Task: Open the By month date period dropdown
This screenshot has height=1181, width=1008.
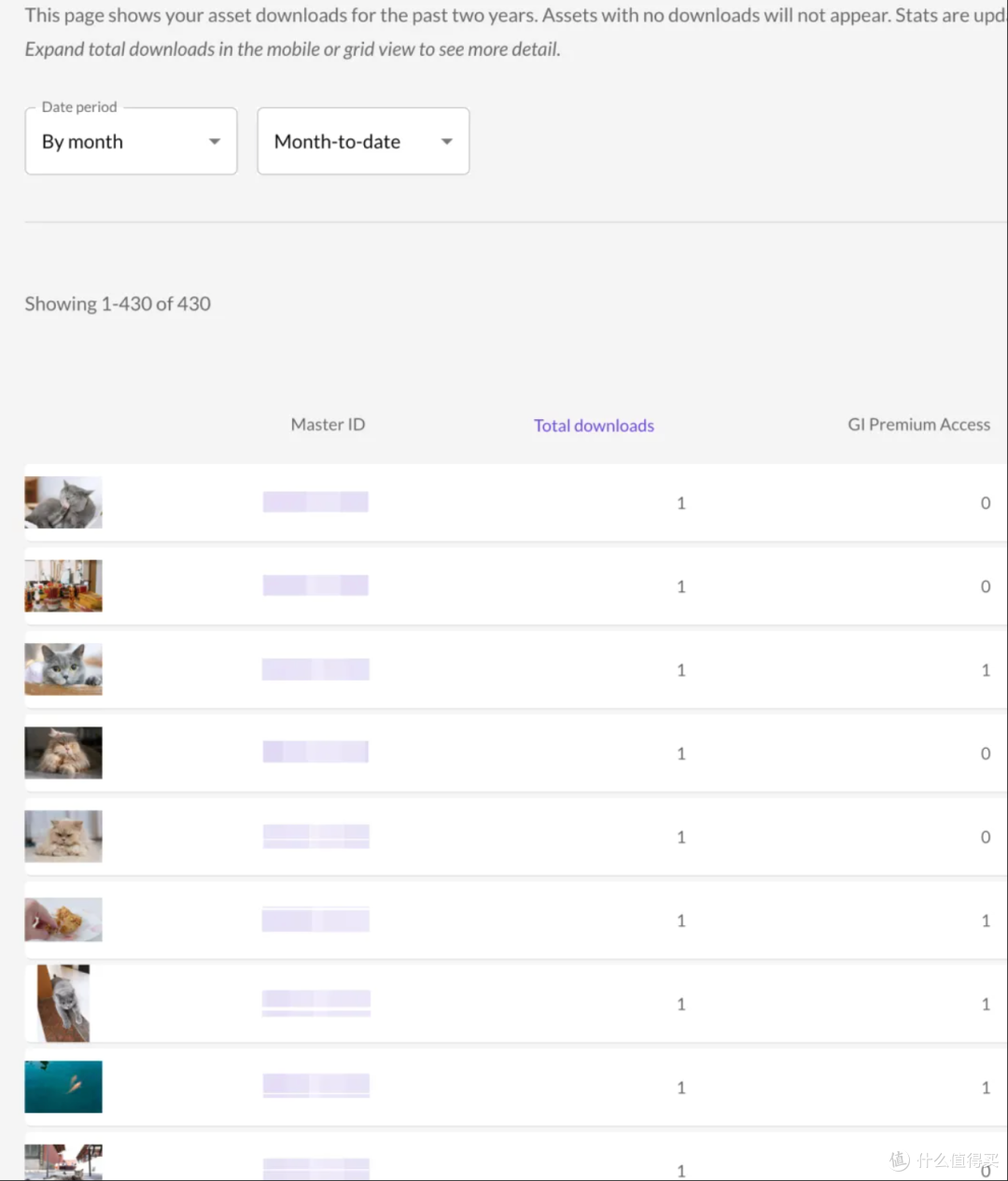Action: pyautogui.click(x=131, y=141)
